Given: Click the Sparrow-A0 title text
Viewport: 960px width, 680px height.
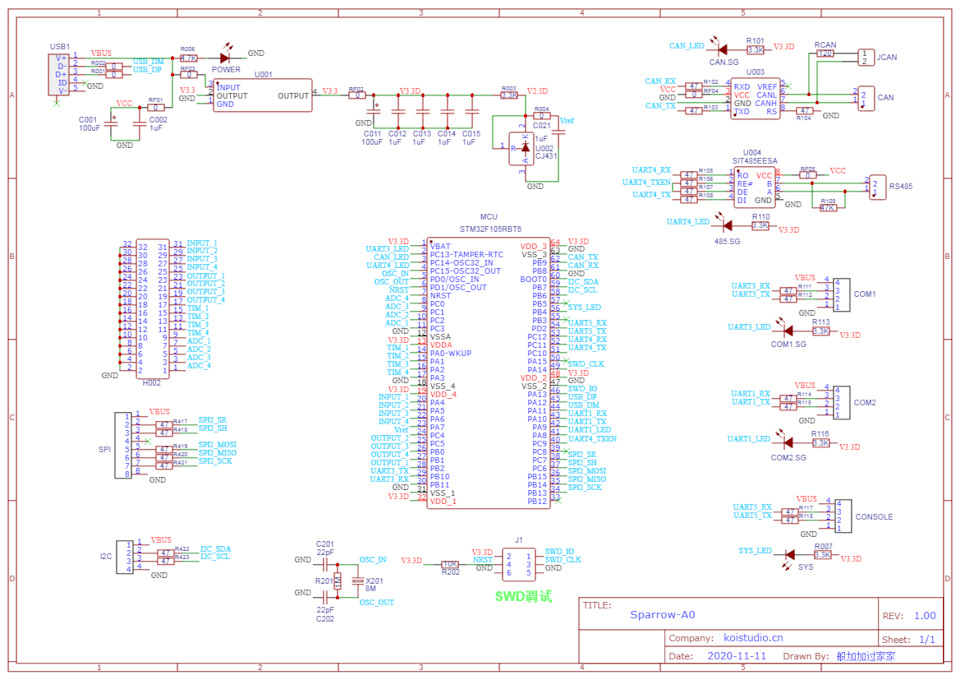Looking at the screenshot, I should 660,615.
